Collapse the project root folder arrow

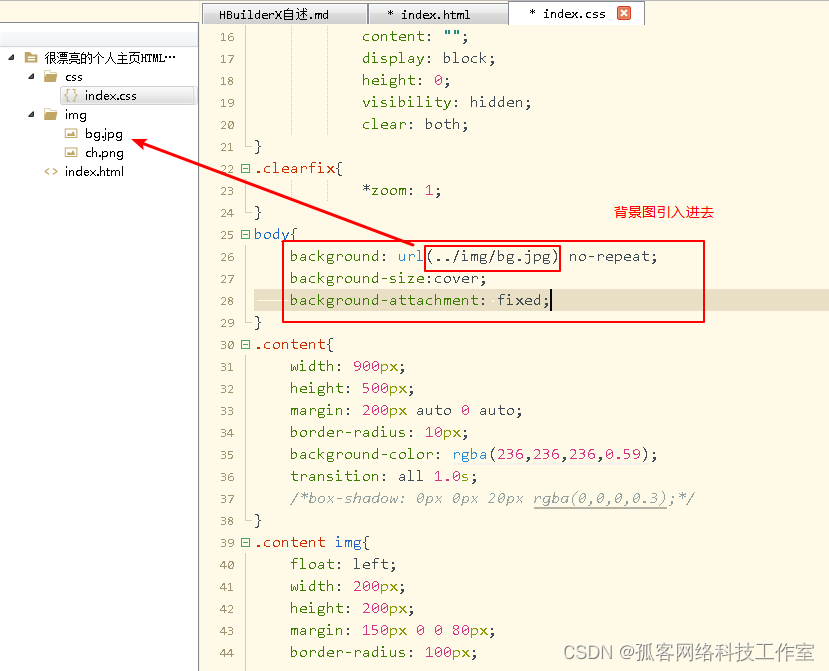(12, 57)
